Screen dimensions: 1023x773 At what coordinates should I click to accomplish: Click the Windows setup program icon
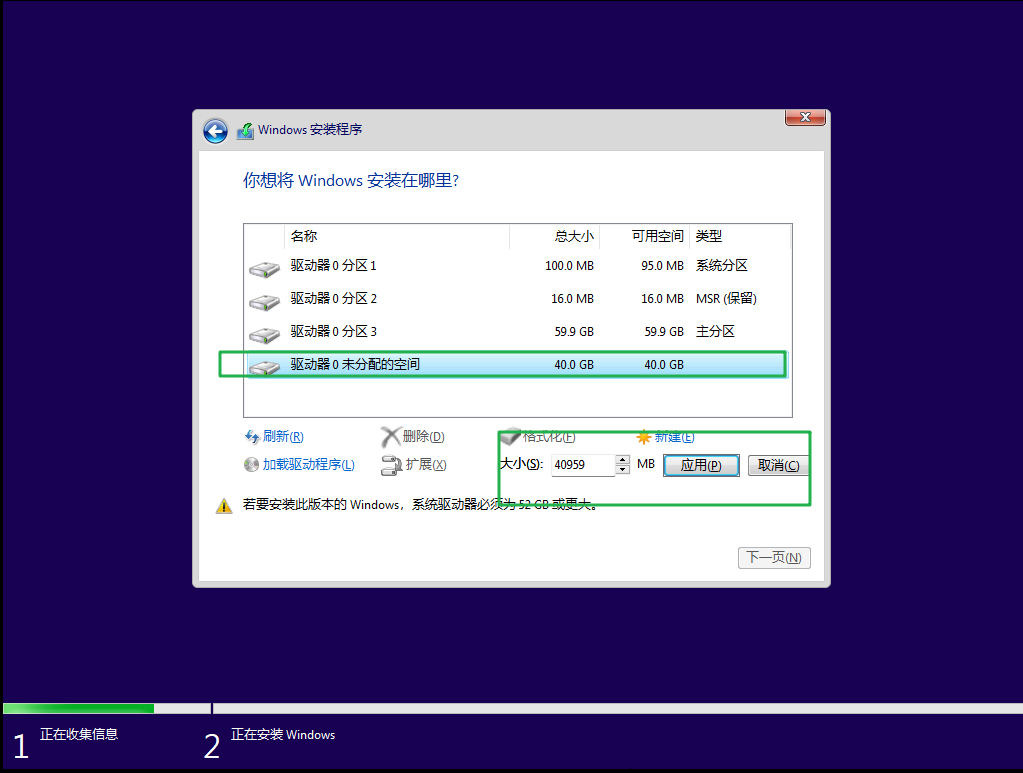click(245, 130)
